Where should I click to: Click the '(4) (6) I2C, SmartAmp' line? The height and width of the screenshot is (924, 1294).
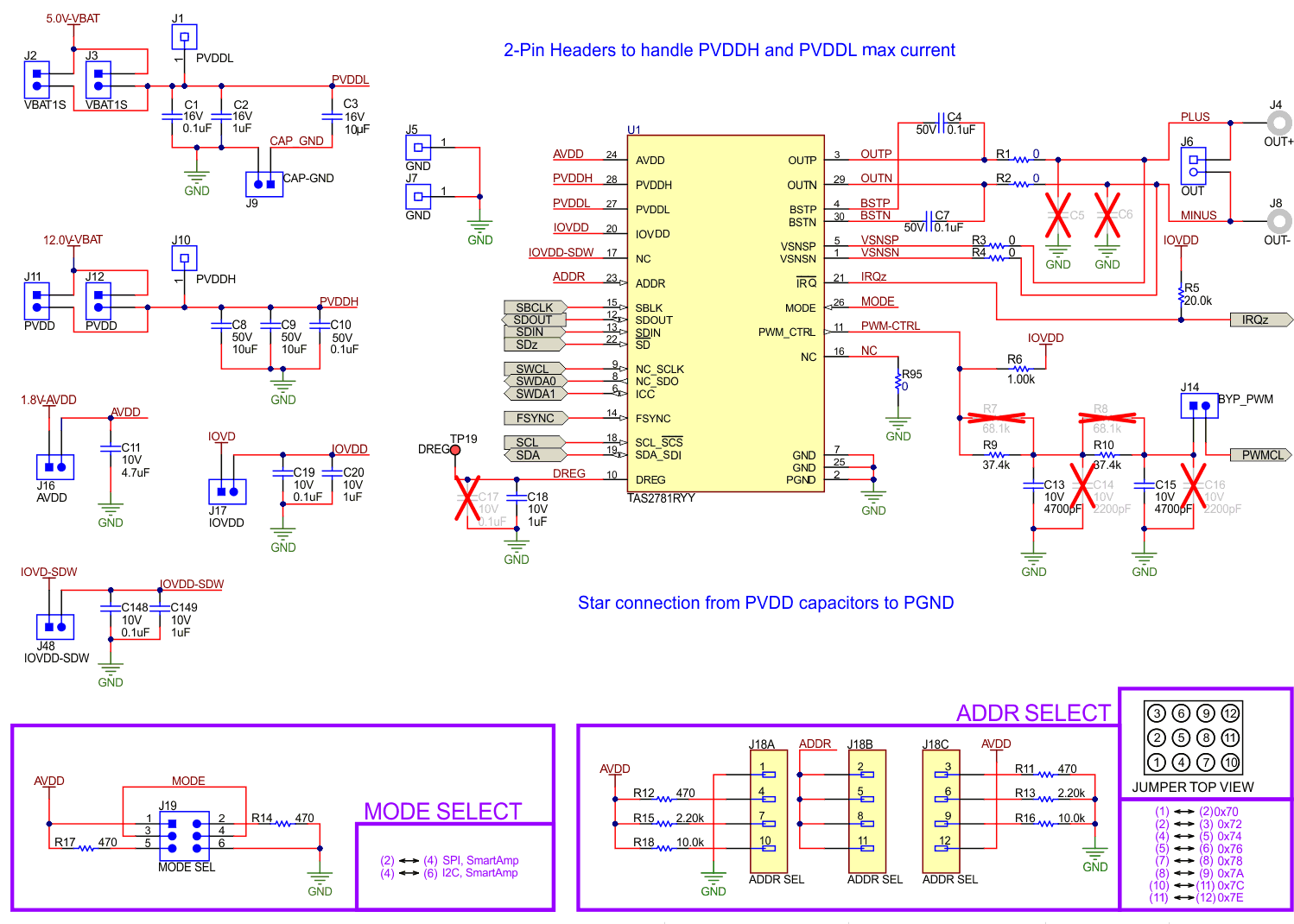[449, 873]
